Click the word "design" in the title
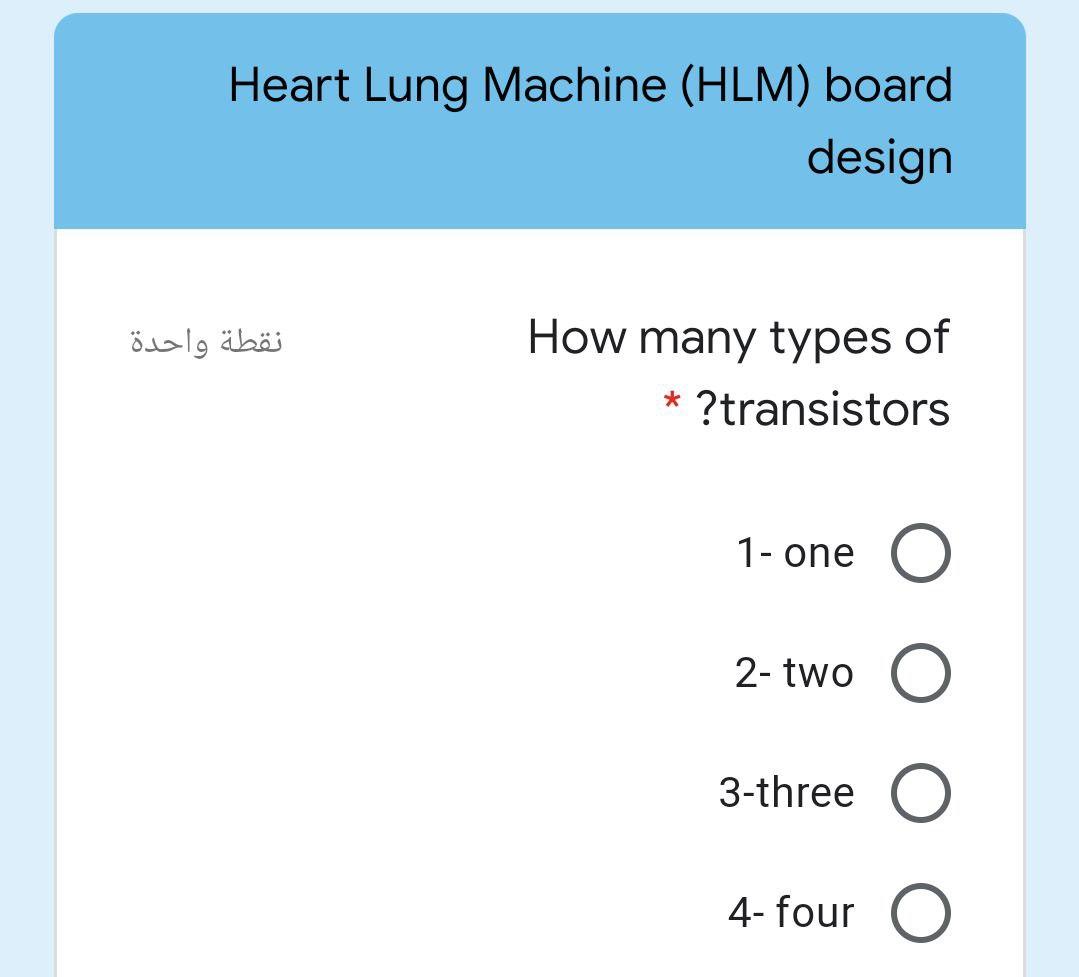 (881, 156)
